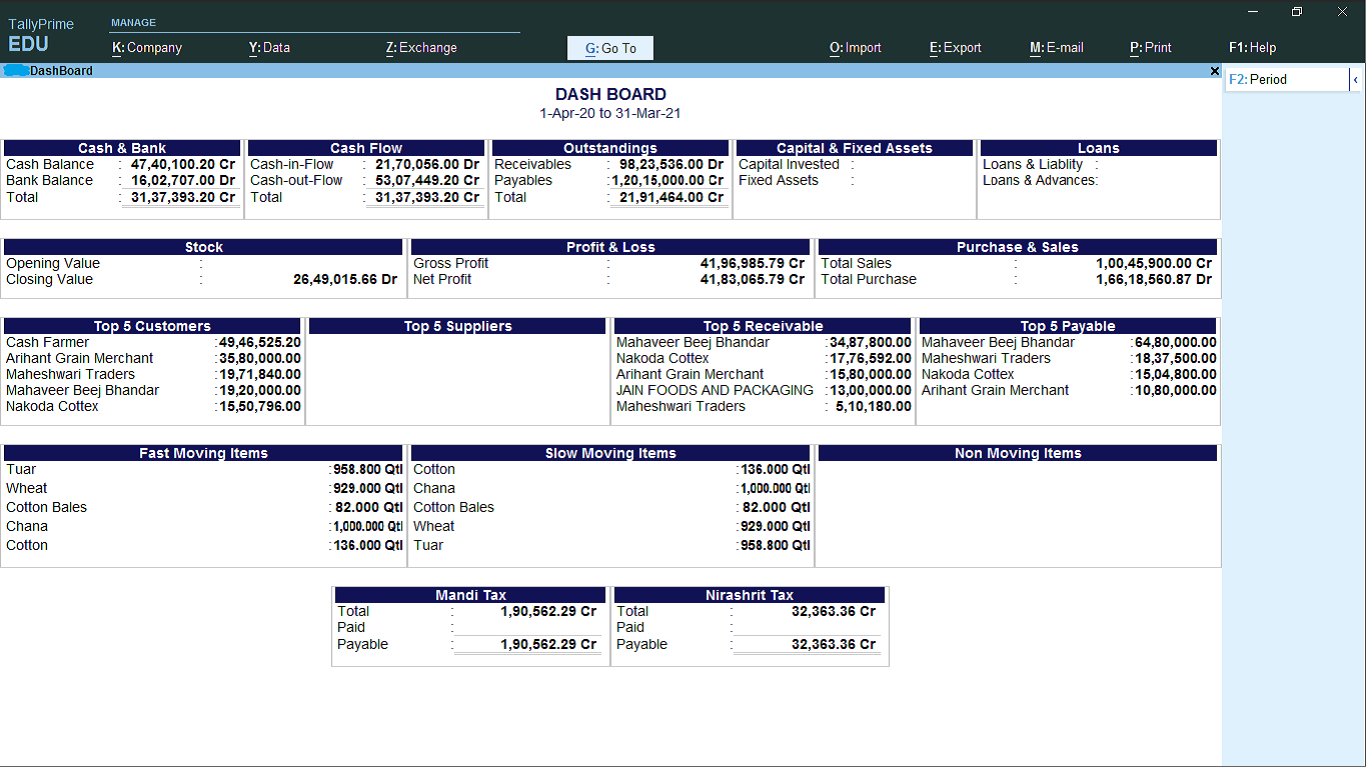The width and height of the screenshot is (1366, 767).
Task: Open the Z: Exchange menu
Action: pos(421,48)
